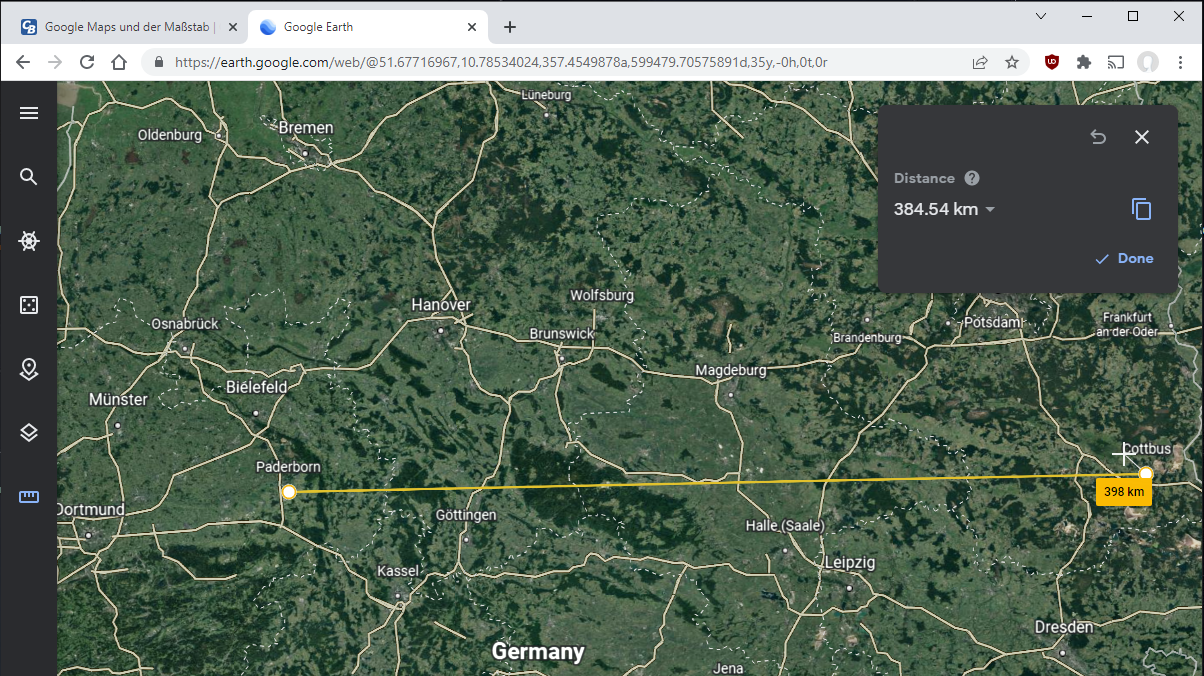Click the Brandenburg city label

coord(868,338)
